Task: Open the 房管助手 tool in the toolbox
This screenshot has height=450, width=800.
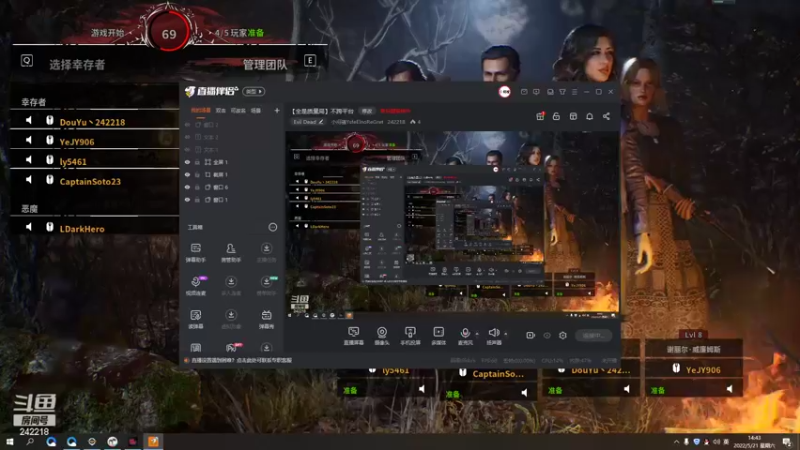Action: click(x=231, y=253)
